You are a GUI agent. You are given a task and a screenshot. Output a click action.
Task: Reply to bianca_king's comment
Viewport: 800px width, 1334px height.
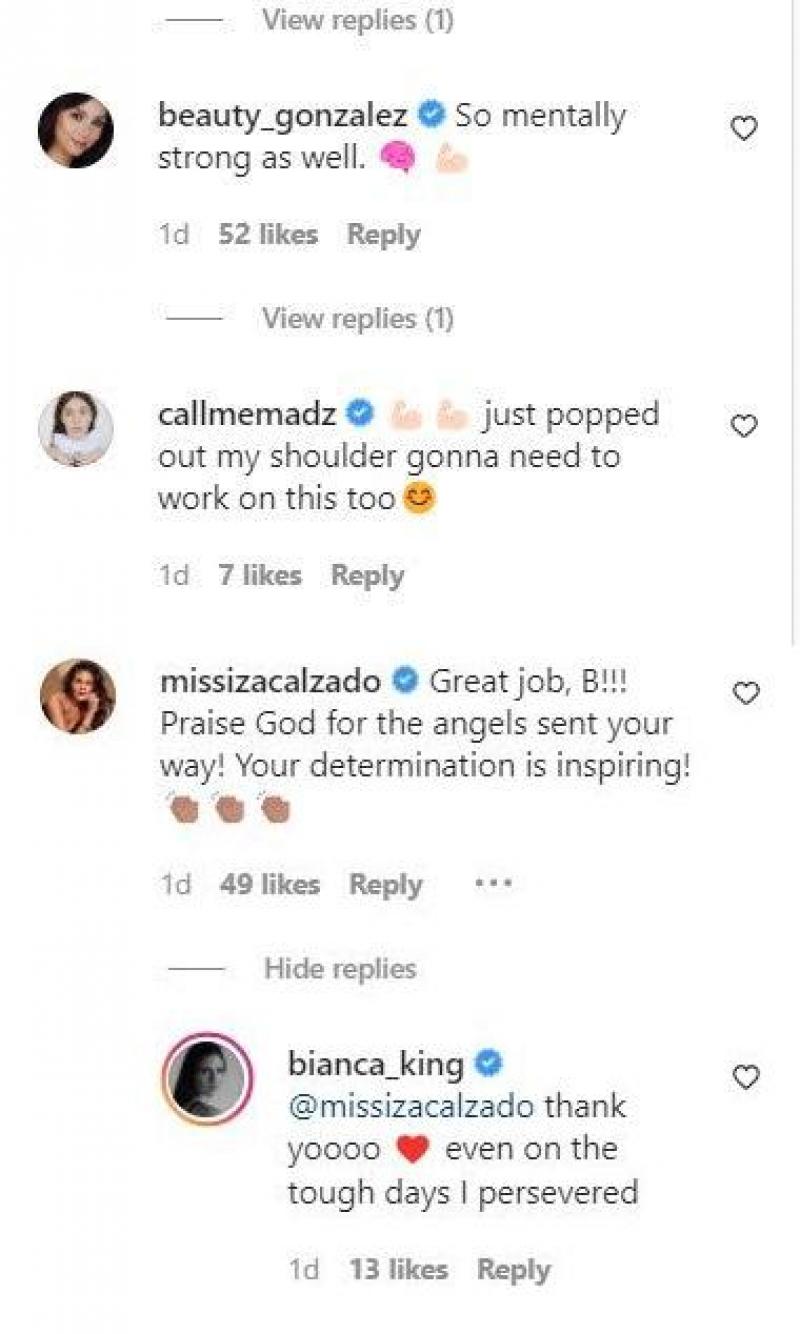point(513,1270)
